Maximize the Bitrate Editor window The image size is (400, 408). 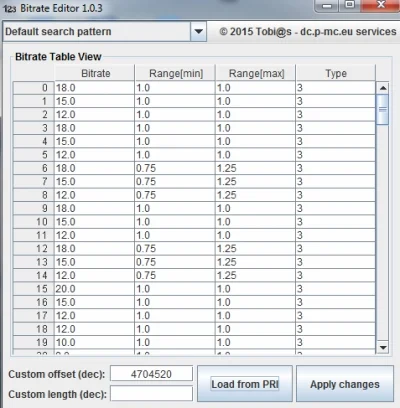click(x=350, y=5)
